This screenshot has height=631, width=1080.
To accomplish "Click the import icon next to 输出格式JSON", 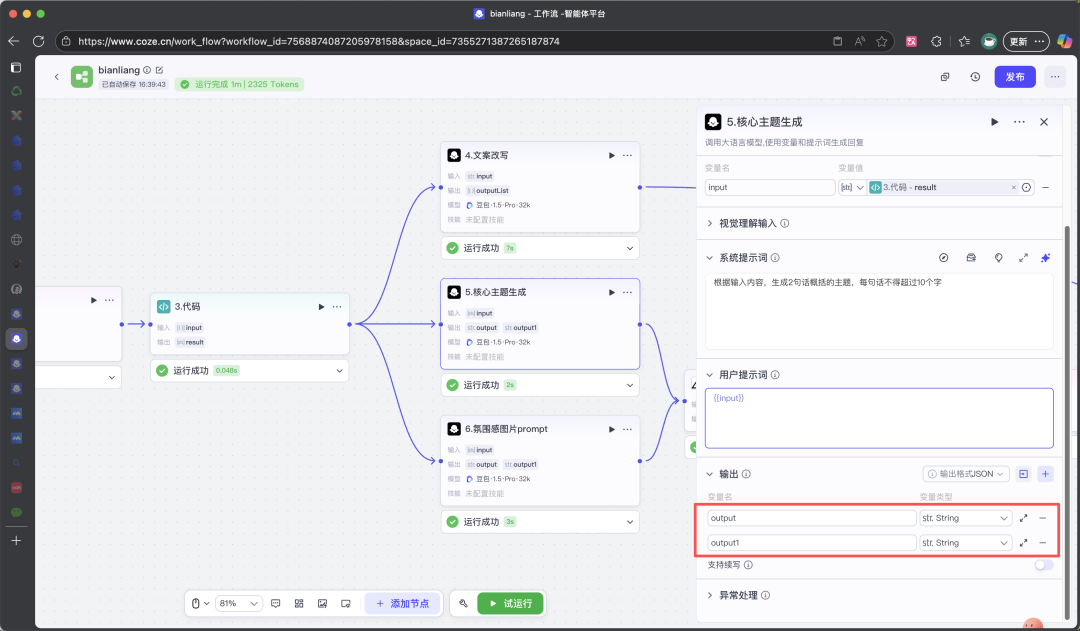I will 1024,474.
